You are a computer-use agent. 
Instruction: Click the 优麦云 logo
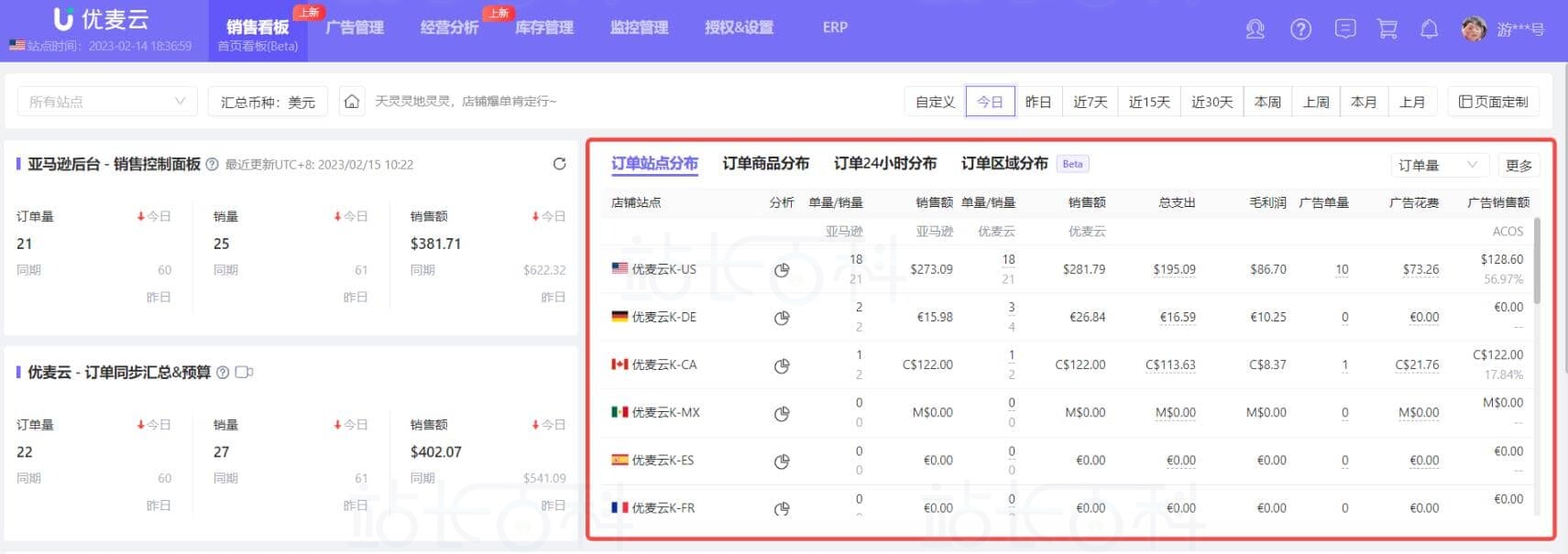coord(101,19)
